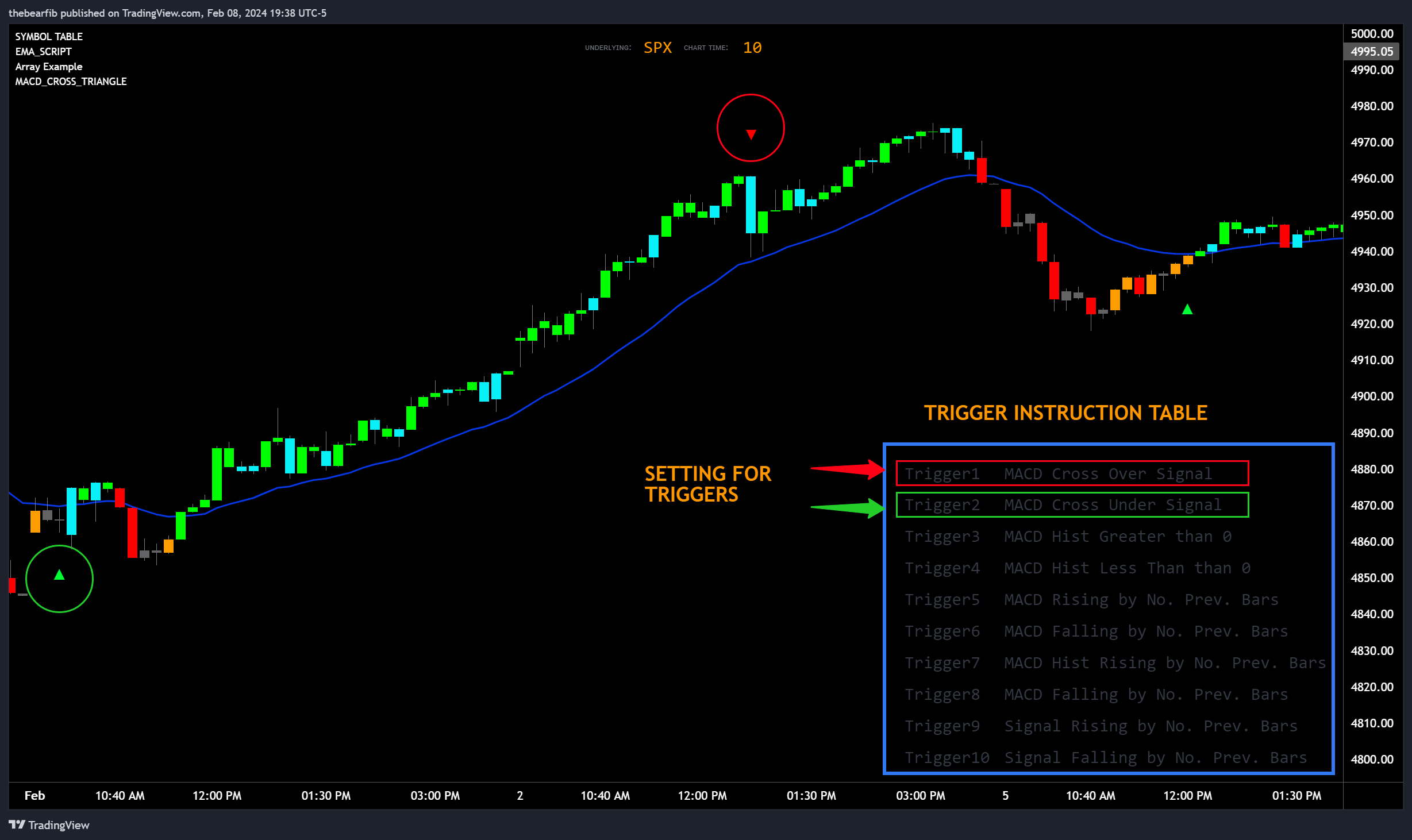This screenshot has width=1412, height=840.
Task: Select the EMA_SCRIPT indicator label
Action: (43, 51)
